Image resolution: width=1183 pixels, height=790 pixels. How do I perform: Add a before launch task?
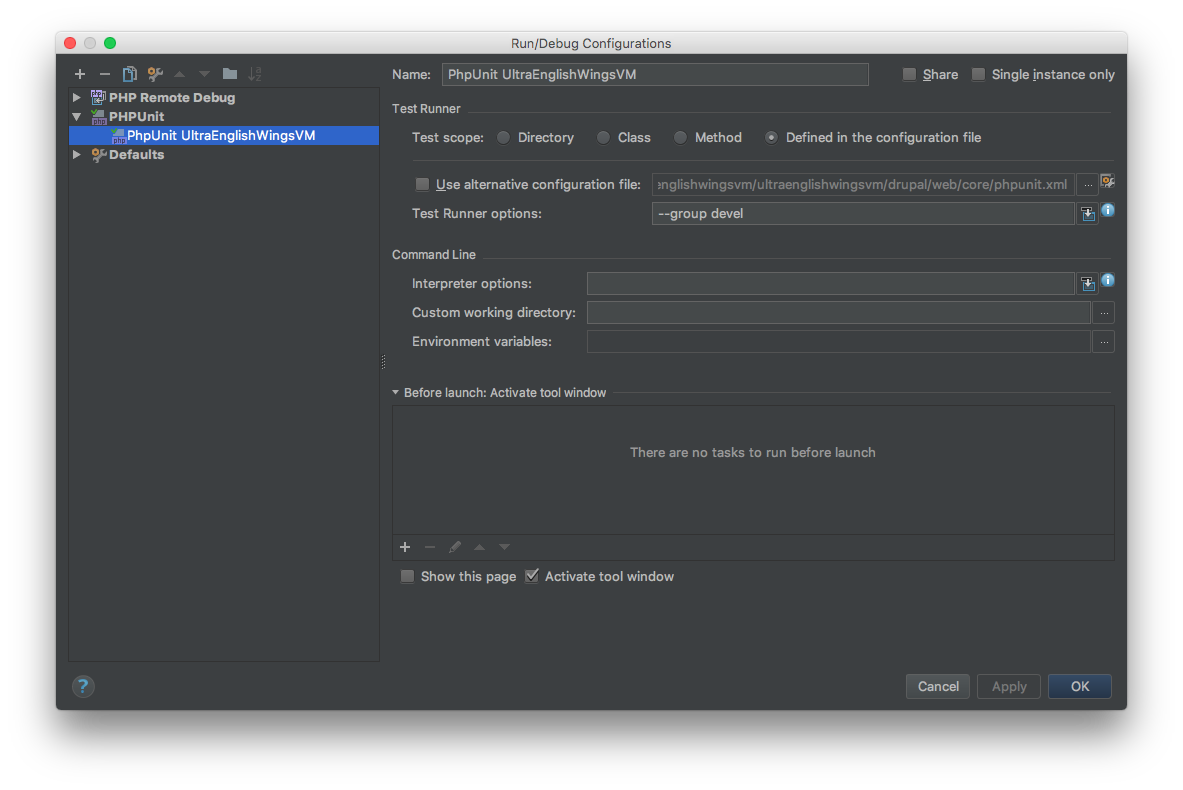405,547
